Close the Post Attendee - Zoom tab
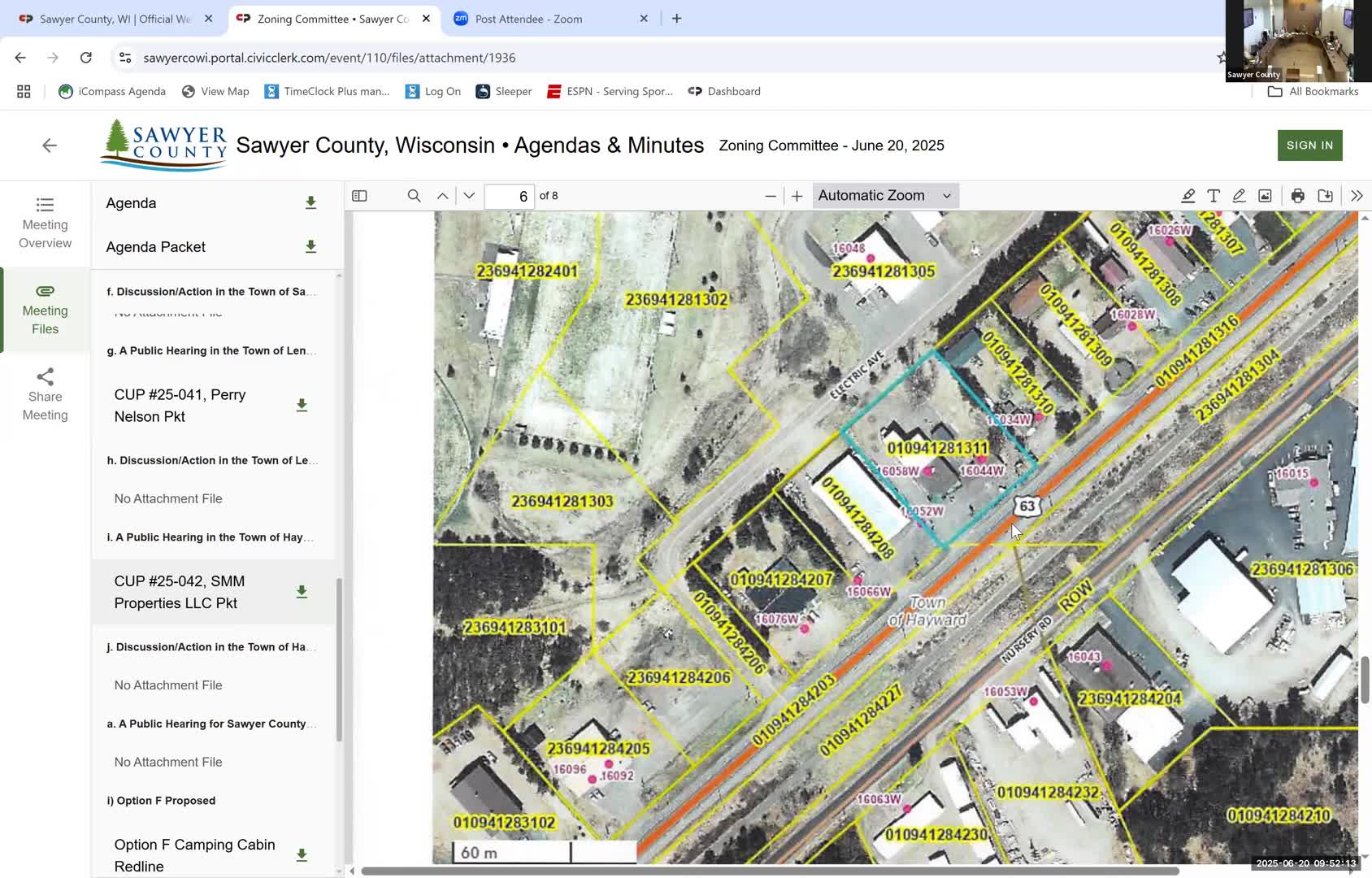1372x878 pixels. click(x=644, y=19)
